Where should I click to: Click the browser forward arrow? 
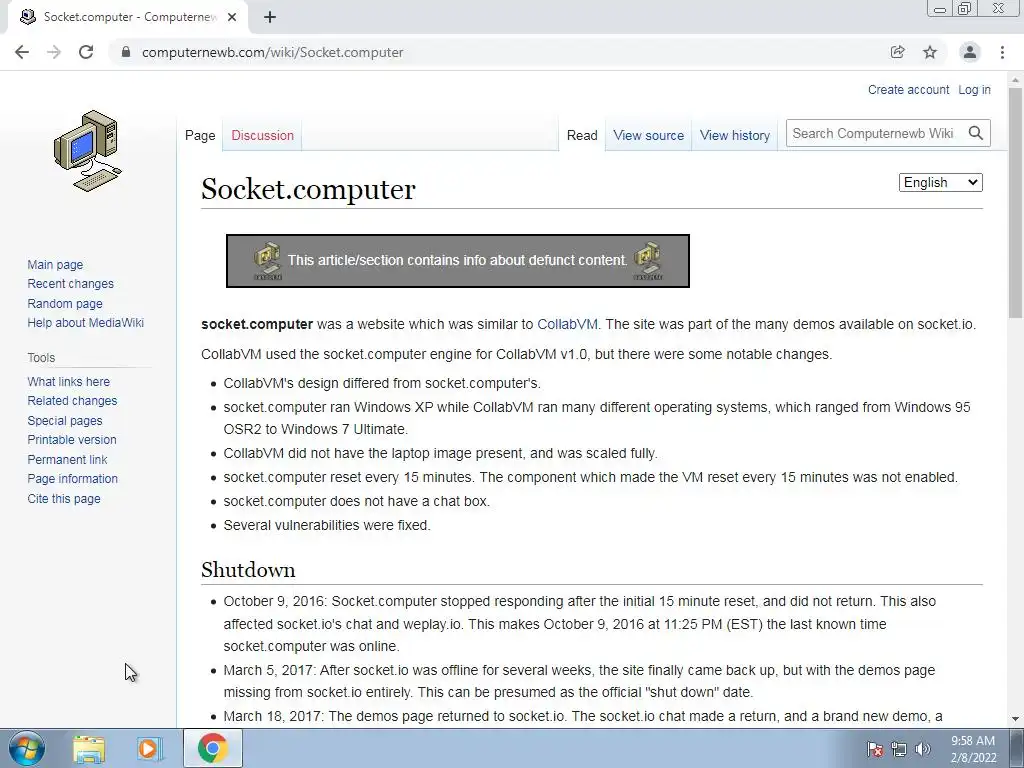54,52
